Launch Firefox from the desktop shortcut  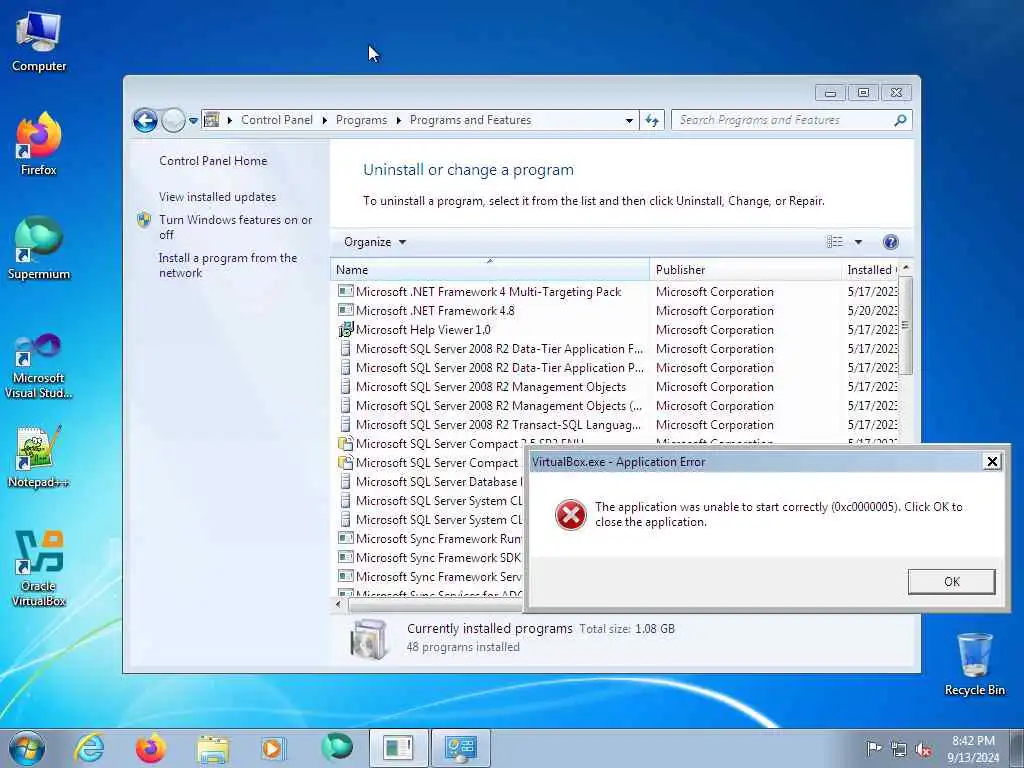pos(39,144)
